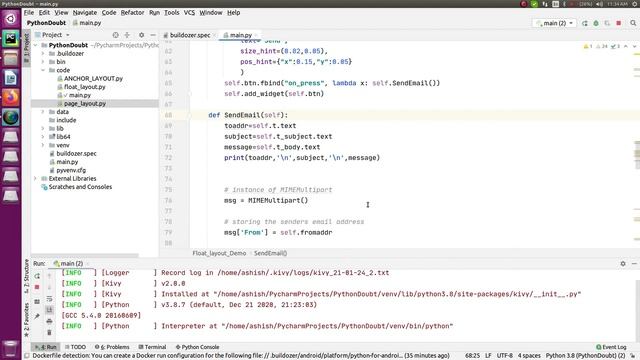Open Firefox from the Ubuntu dock

pos(11,97)
